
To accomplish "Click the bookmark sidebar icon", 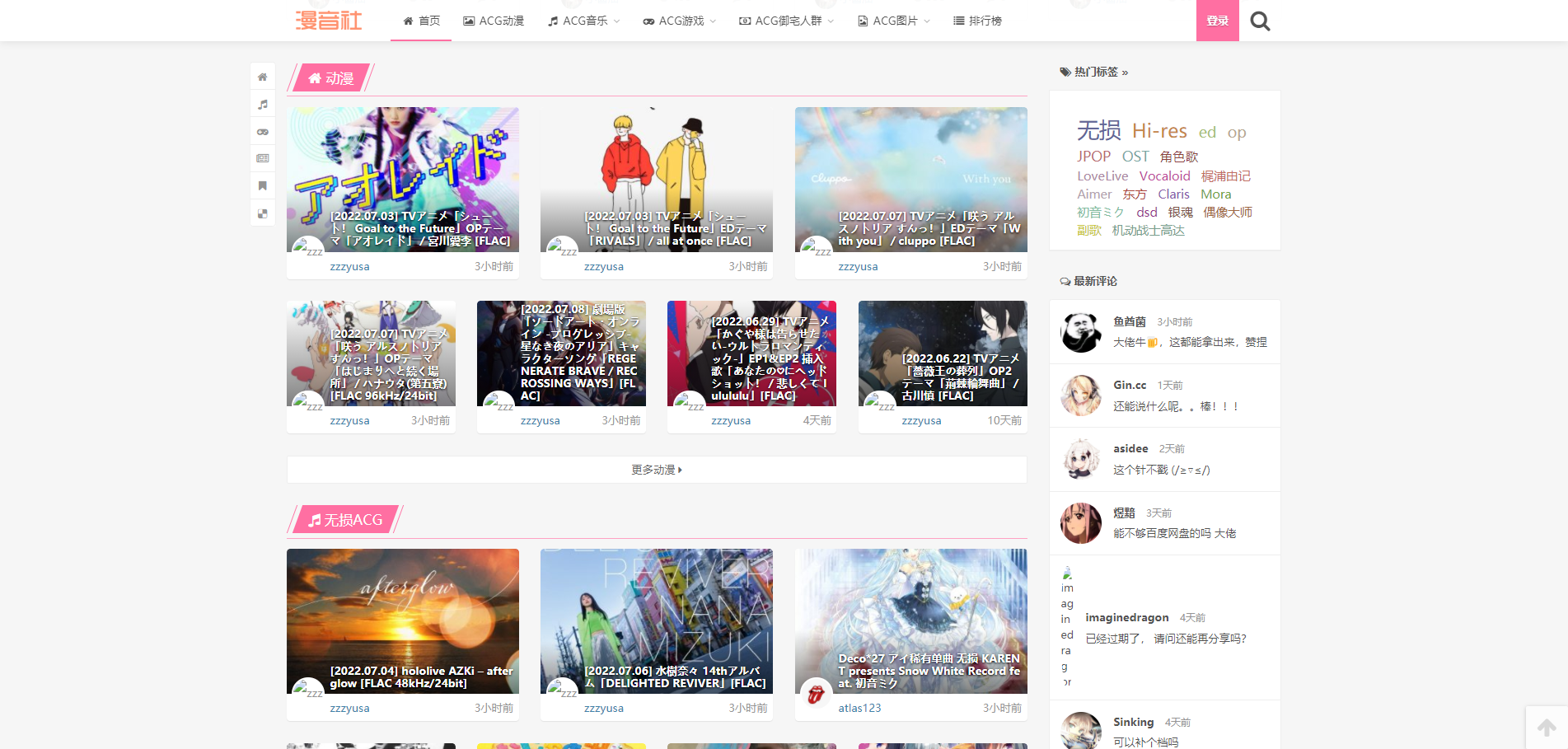I will pyautogui.click(x=263, y=185).
